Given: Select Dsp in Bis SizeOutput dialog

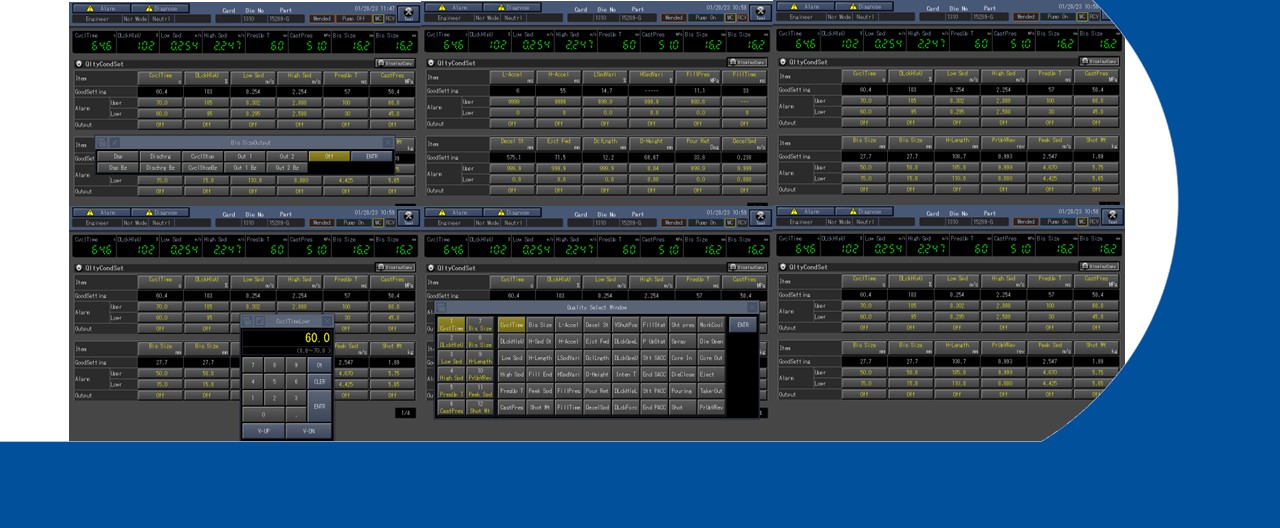Looking at the screenshot, I should [118, 157].
